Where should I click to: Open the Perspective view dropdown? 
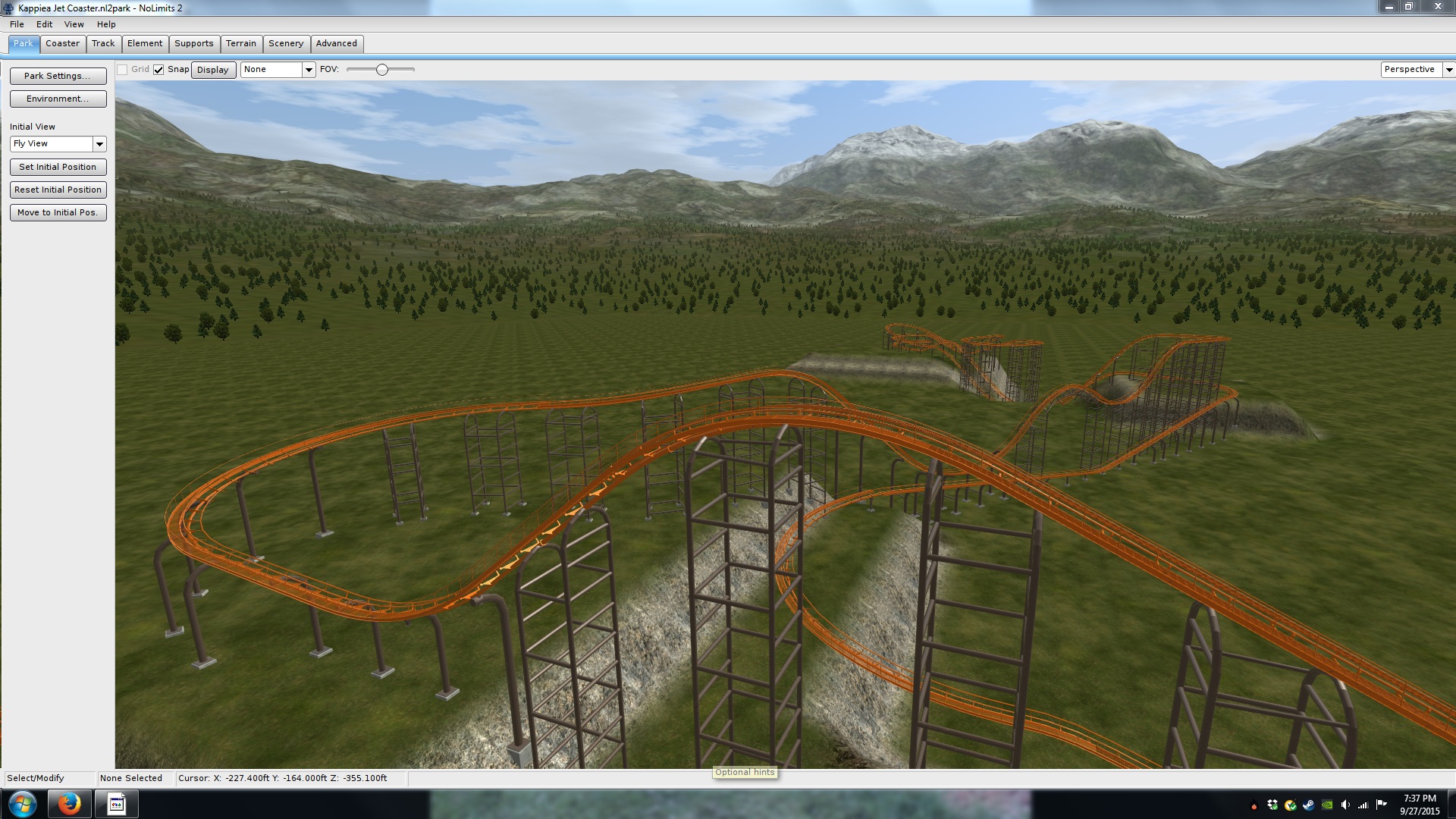point(1448,70)
